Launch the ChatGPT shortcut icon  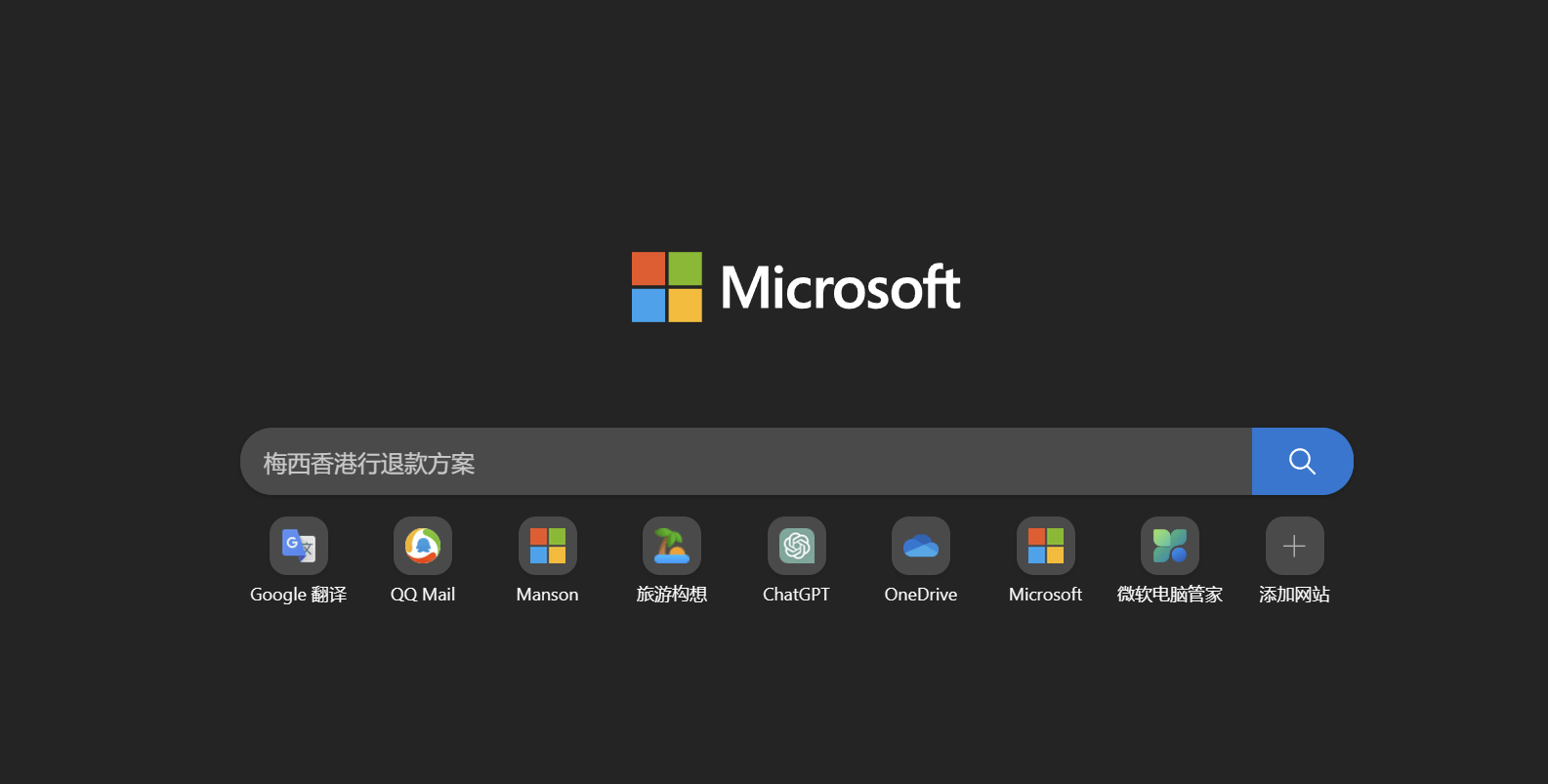point(797,546)
